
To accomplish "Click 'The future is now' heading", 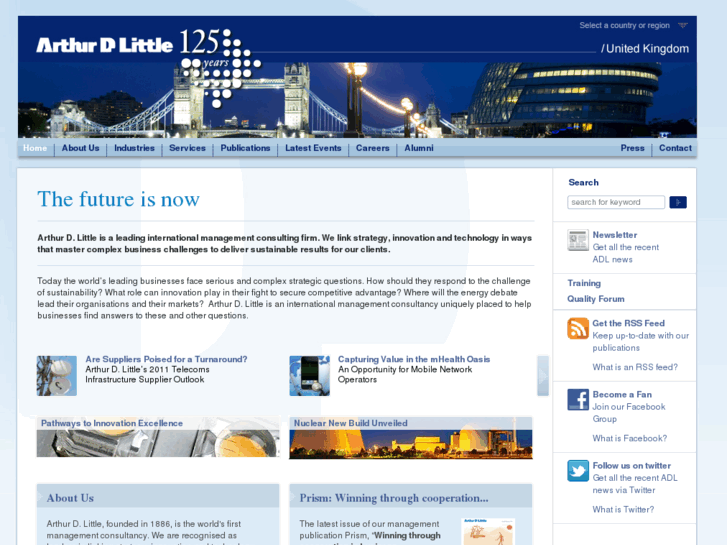I will pyautogui.click(x=118, y=199).
